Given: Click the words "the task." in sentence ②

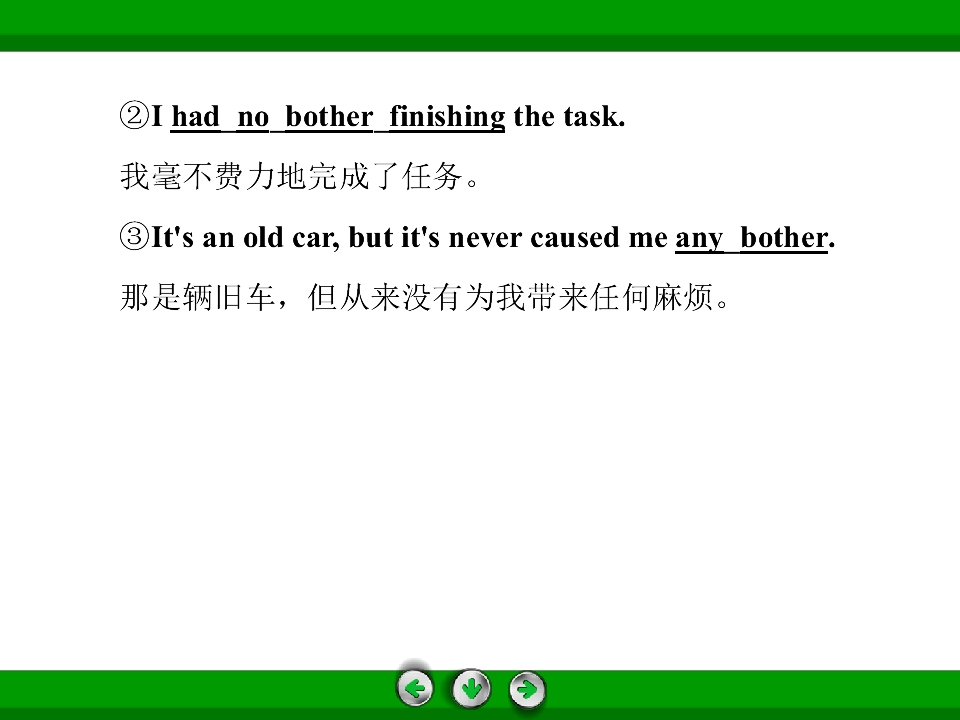Looking at the screenshot, I should pyautogui.click(x=569, y=116).
